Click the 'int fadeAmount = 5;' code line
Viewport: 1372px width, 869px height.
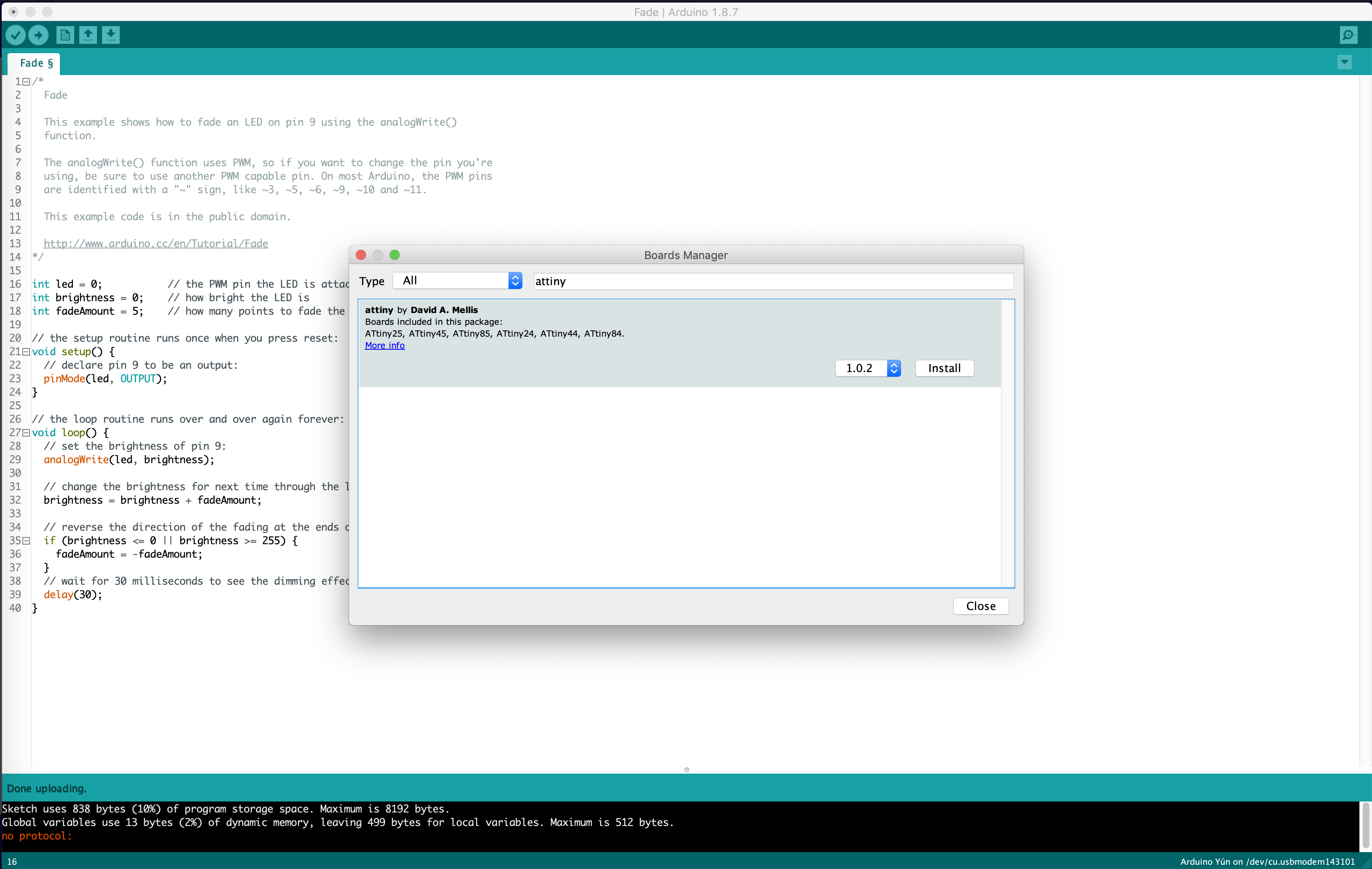point(88,311)
